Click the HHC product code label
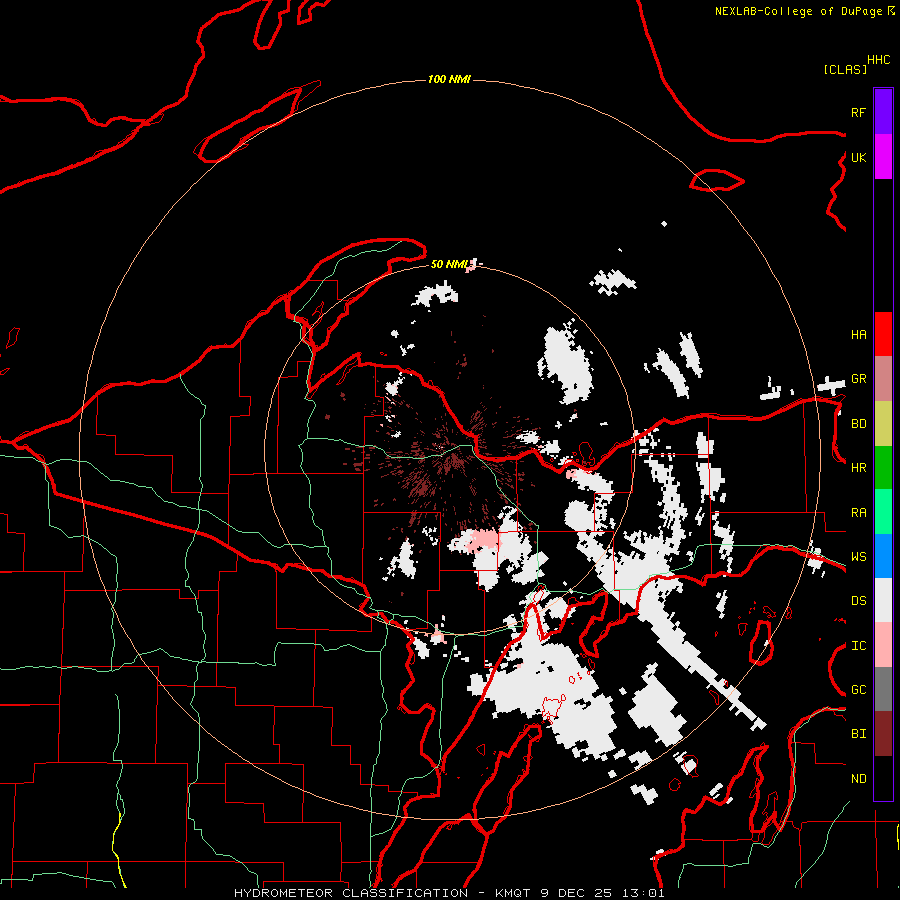The height and width of the screenshot is (900, 900). pyautogui.click(x=878, y=60)
